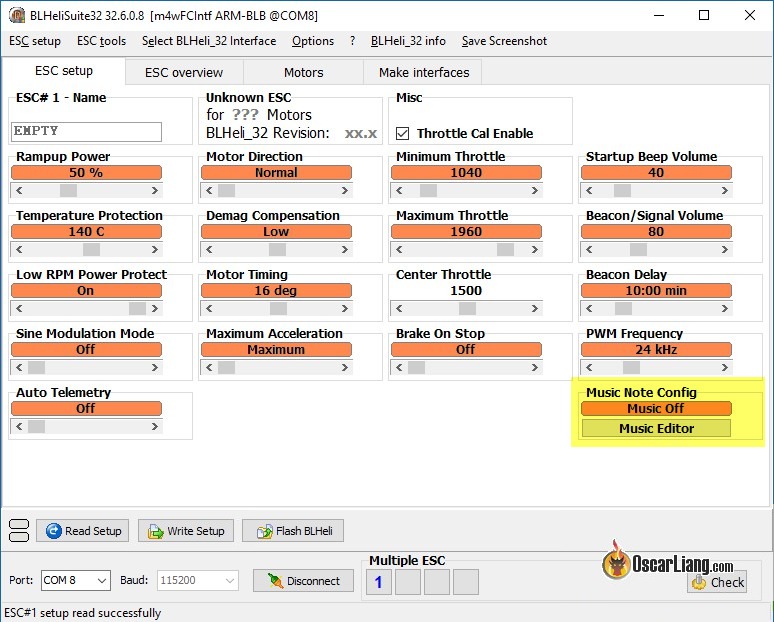Click left arrow on Low RPM Power Protect
The image size is (774, 622).
click(x=19, y=309)
